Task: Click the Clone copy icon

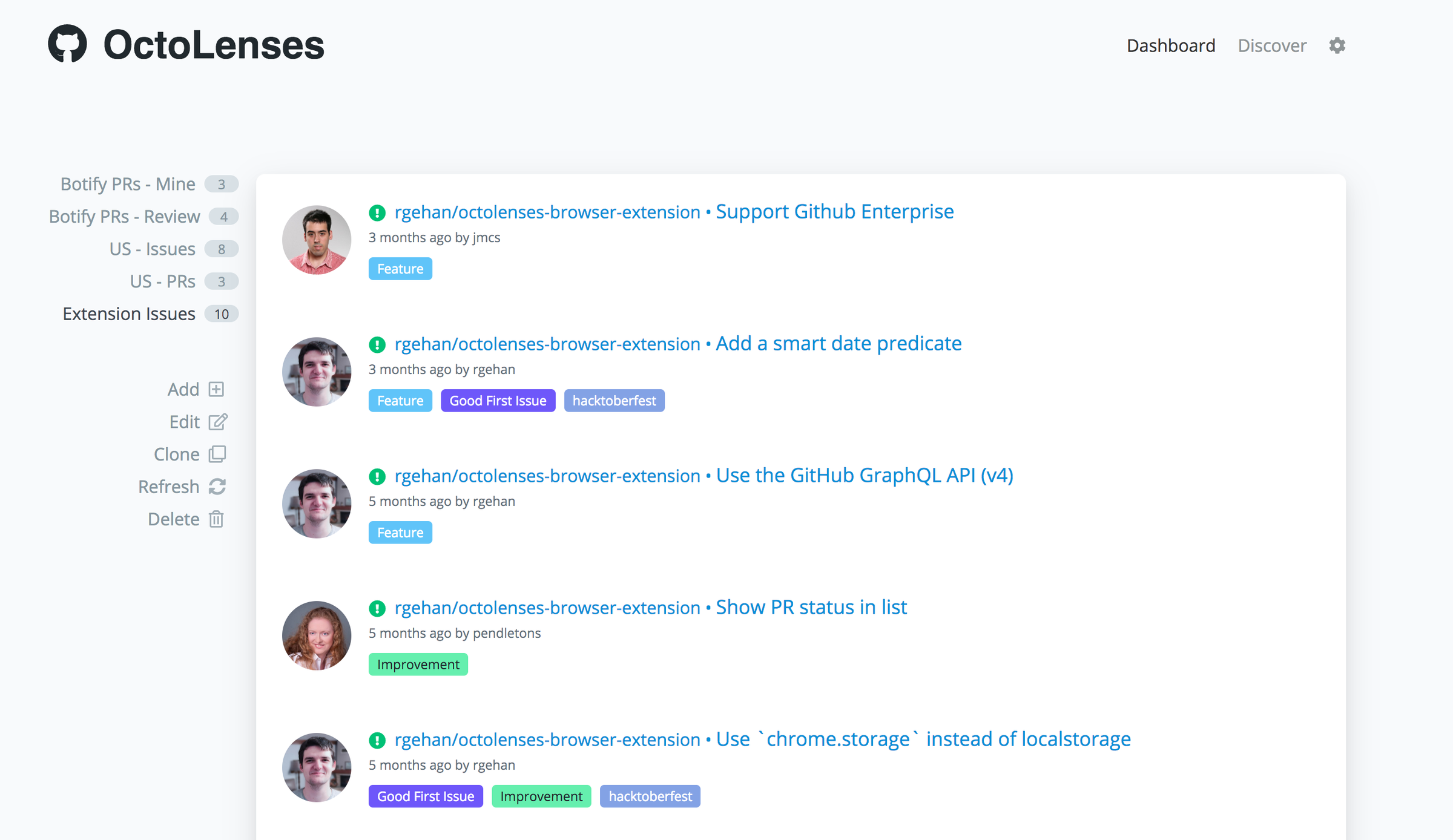Action: coord(217,454)
